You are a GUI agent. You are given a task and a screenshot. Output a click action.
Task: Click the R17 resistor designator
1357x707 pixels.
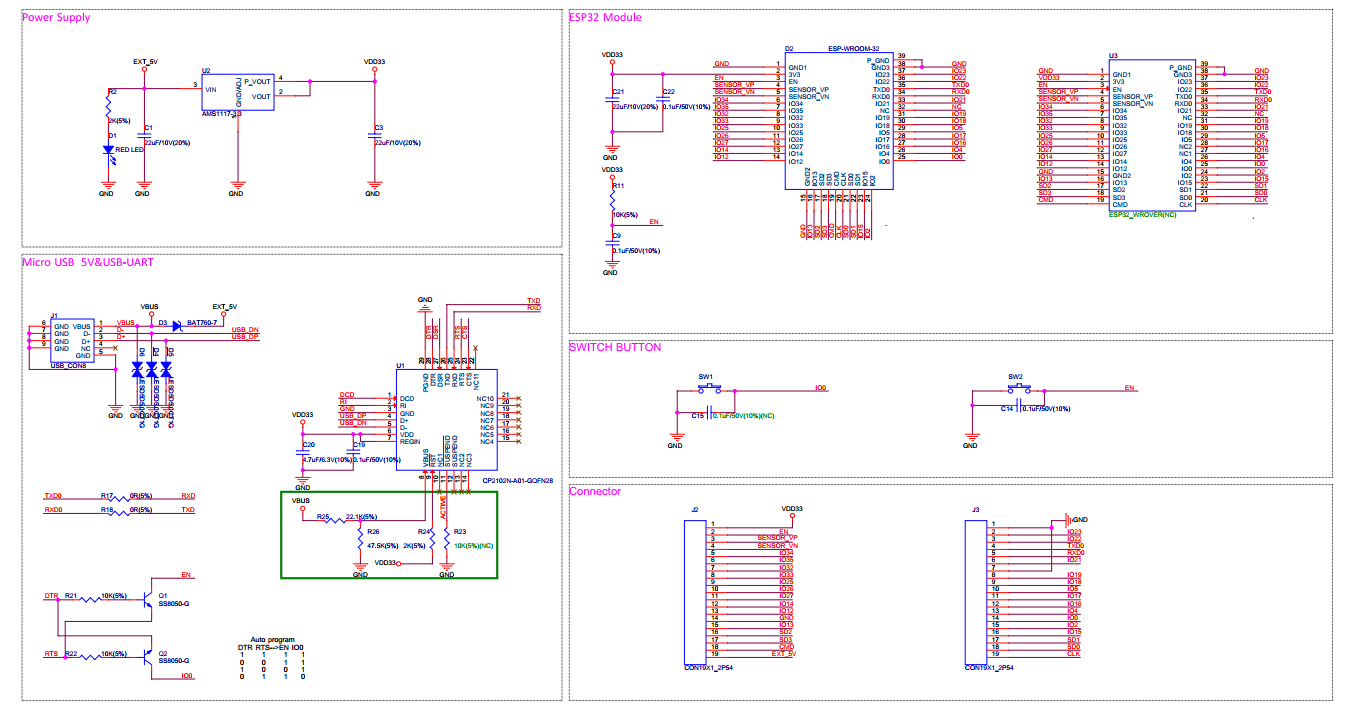pos(107,495)
